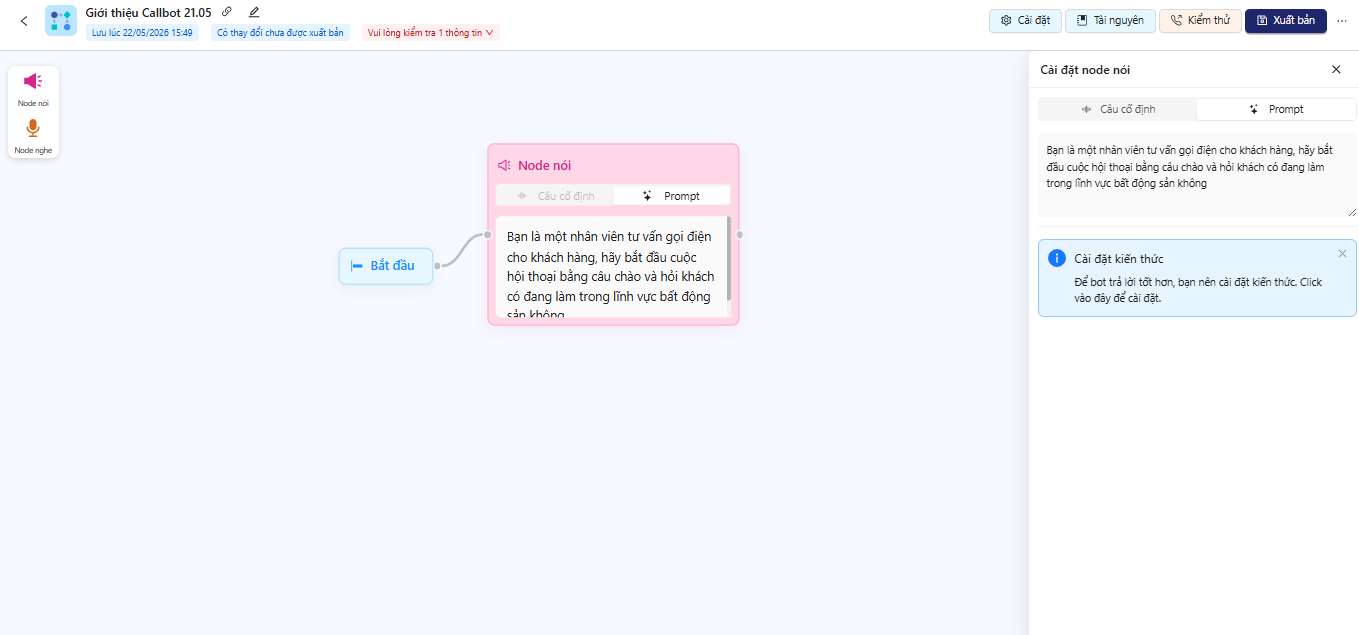Click 'Lưu lúc 22/05/2026 15:49' status tag
The height and width of the screenshot is (635, 1359).
click(x=142, y=33)
